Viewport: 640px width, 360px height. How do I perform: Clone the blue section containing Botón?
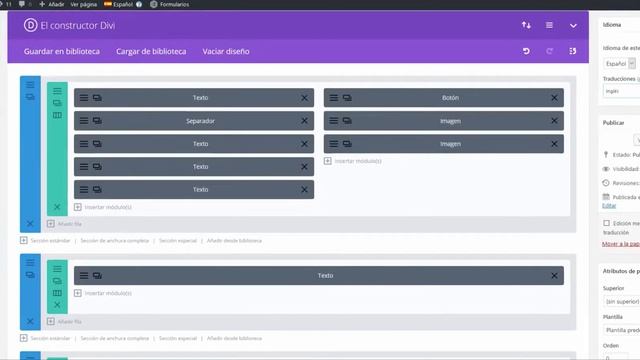30,97
